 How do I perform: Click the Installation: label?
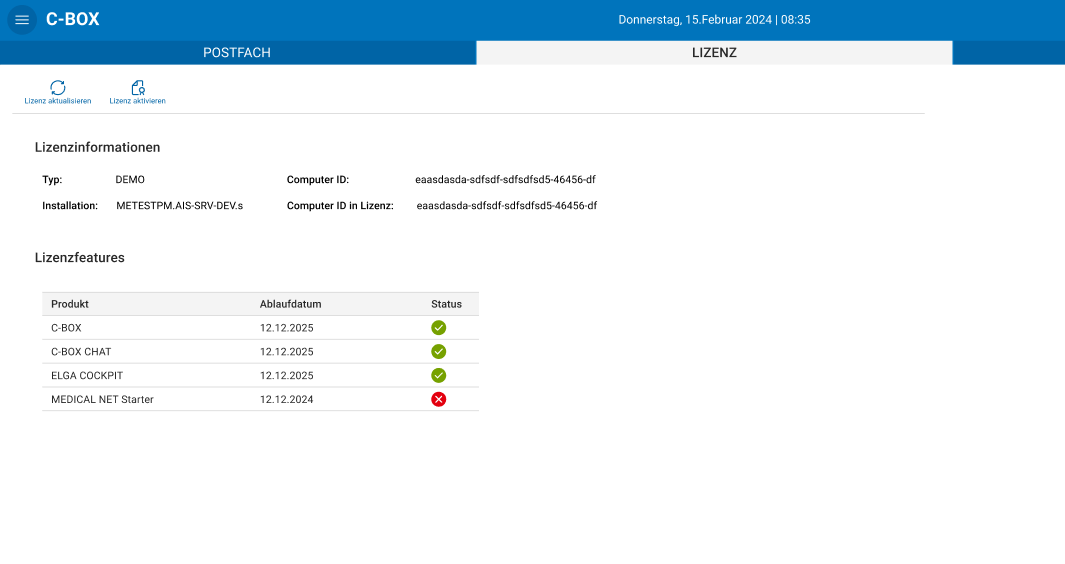click(70, 205)
